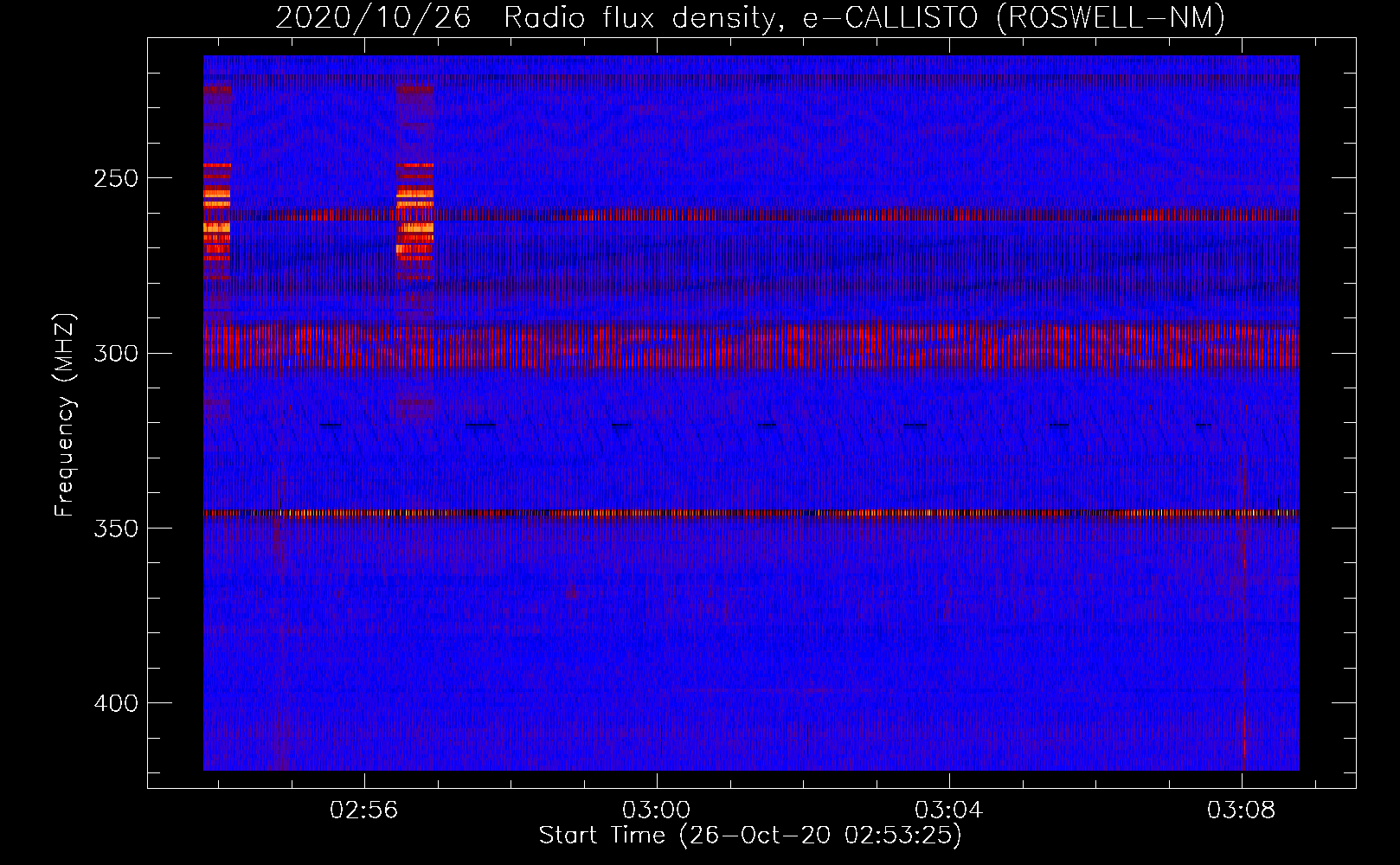Click the 350 frequency tick label
1400x865 pixels.
[x=116, y=529]
